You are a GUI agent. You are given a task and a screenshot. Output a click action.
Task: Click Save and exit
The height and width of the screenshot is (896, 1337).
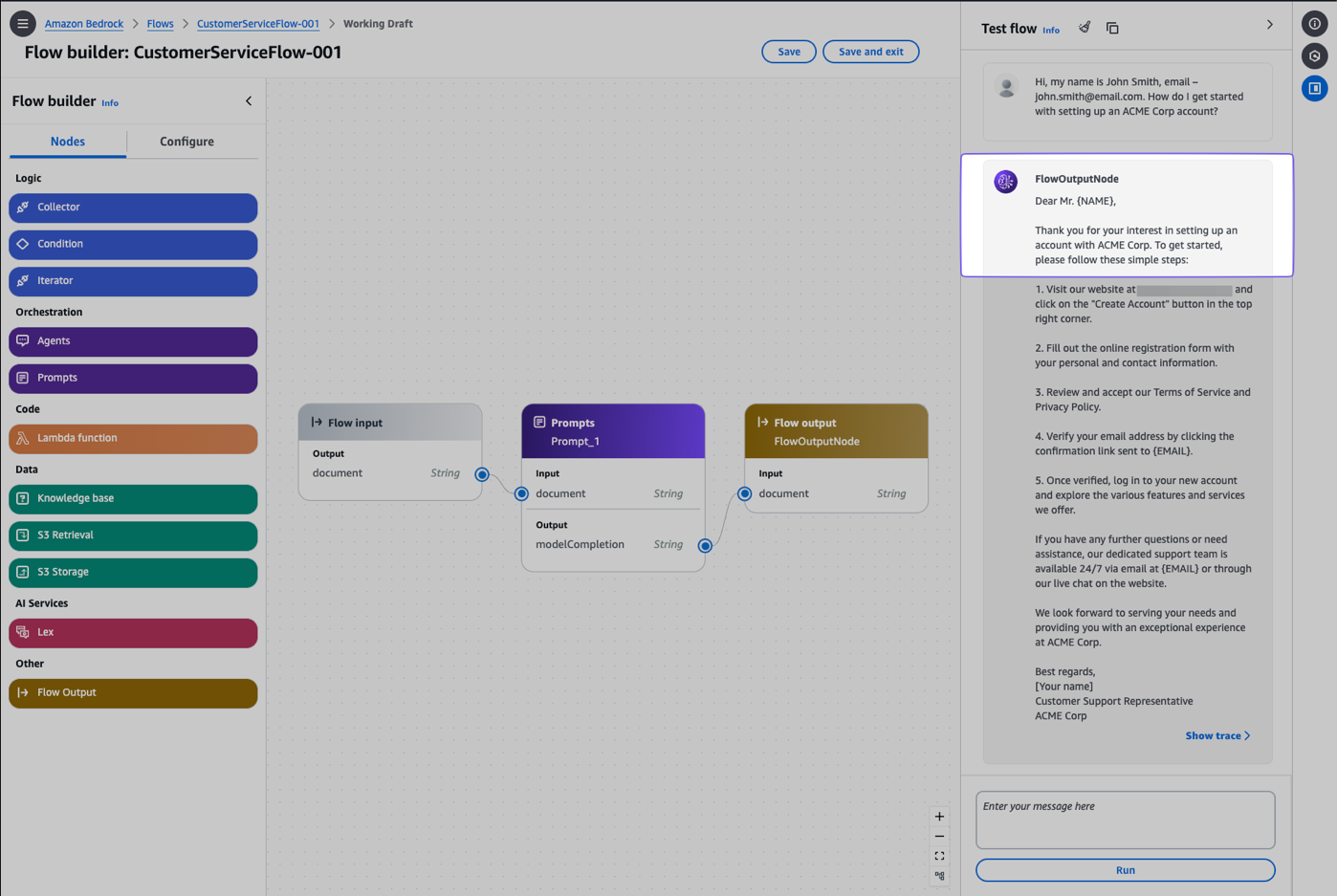coord(870,52)
